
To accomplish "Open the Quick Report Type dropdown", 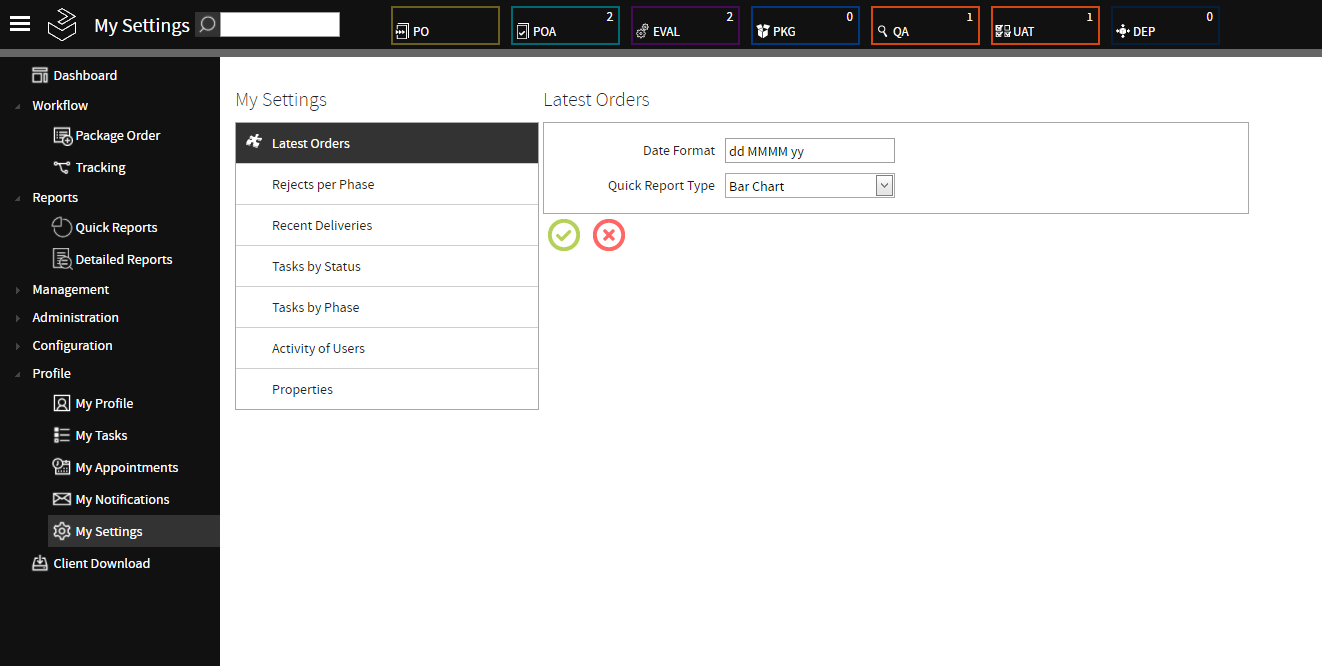I will (882, 185).
